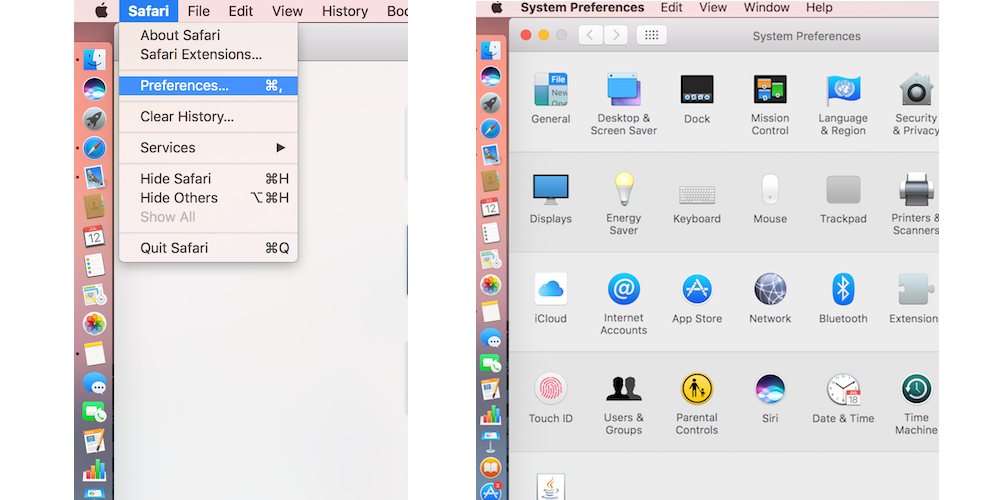Open FaceTime in the Safari window's dock
Screen dimensions: 1000x500
click(94, 413)
